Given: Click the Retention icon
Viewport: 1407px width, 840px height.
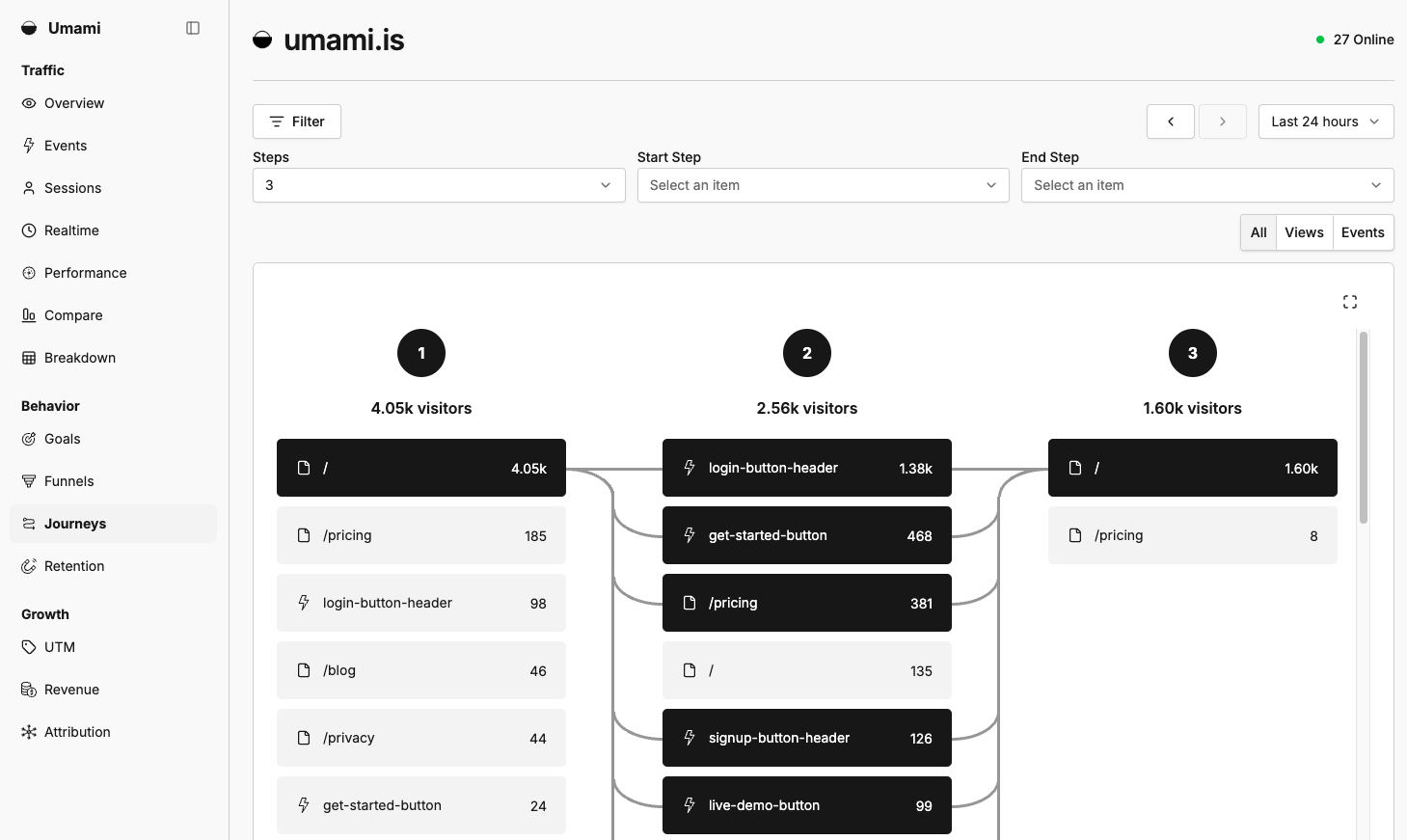Looking at the screenshot, I should tap(29, 566).
